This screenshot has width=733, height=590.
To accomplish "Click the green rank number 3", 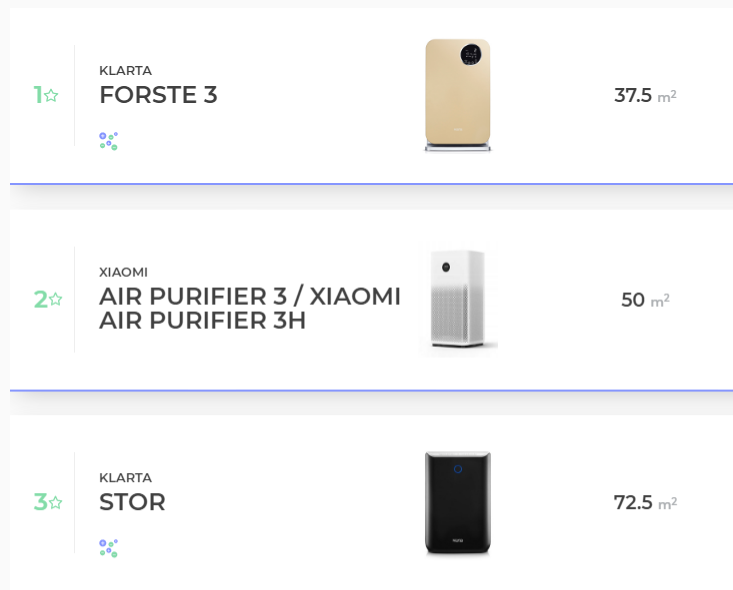I will pyautogui.click(x=40, y=502).
